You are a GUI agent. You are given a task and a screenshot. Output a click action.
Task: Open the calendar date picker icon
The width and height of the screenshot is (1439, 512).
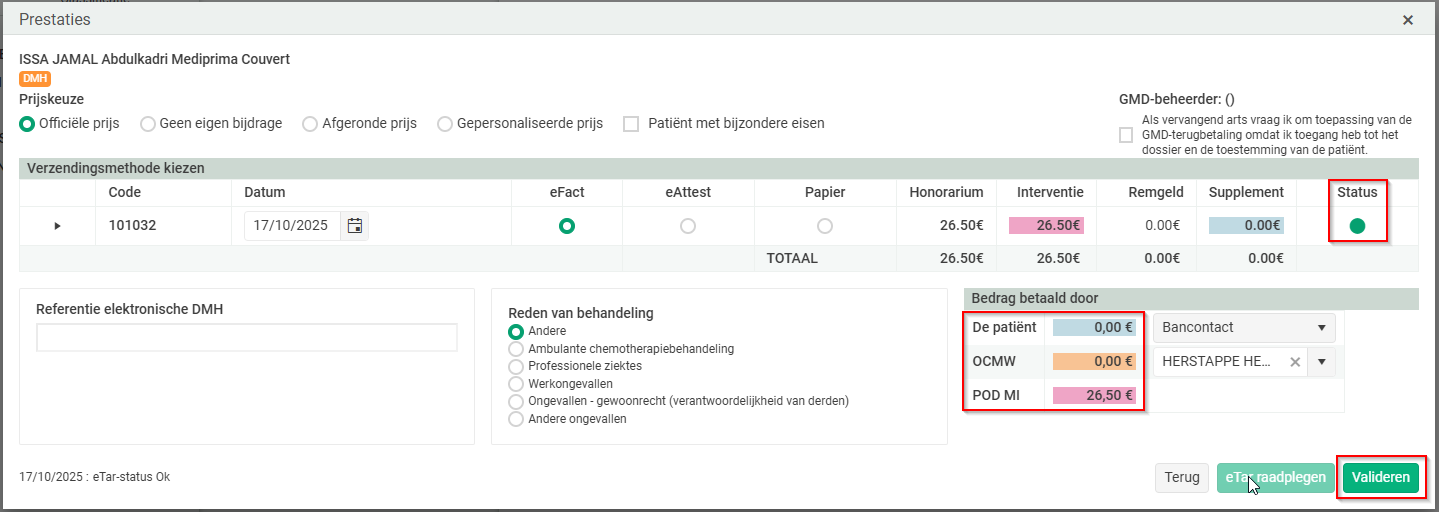pos(354,226)
